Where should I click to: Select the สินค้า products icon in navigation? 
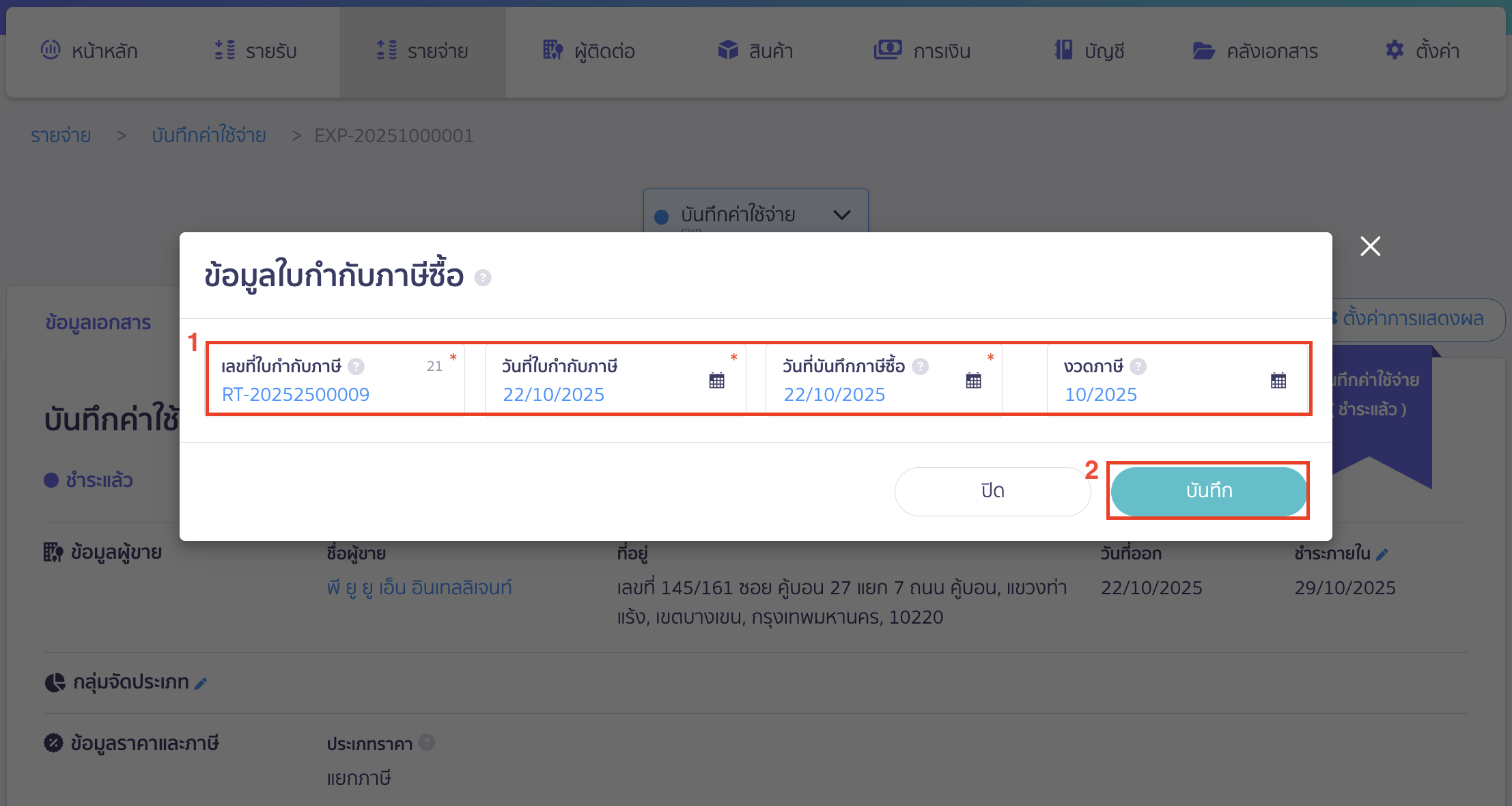point(728,50)
